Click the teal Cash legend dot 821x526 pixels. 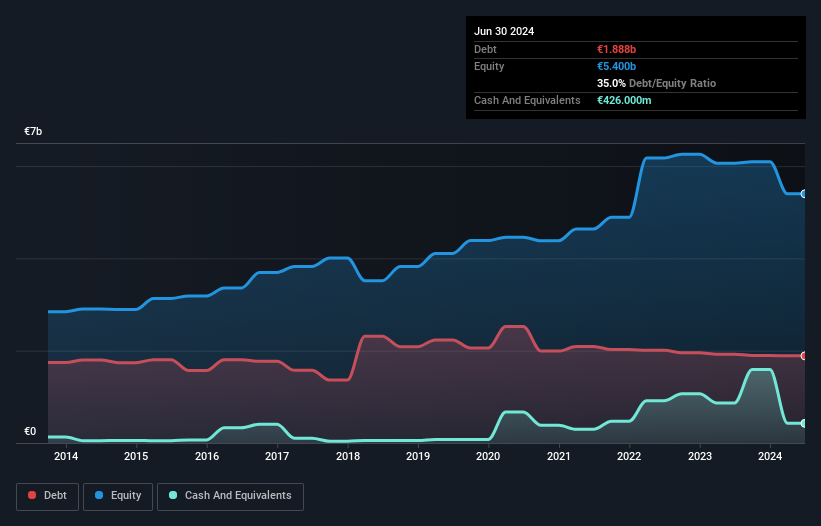173,495
